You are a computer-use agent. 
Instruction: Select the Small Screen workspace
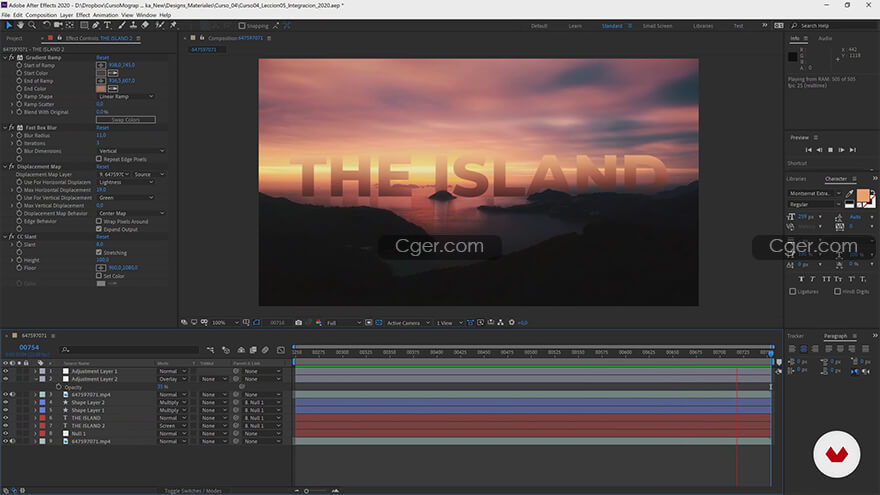pos(657,26)
